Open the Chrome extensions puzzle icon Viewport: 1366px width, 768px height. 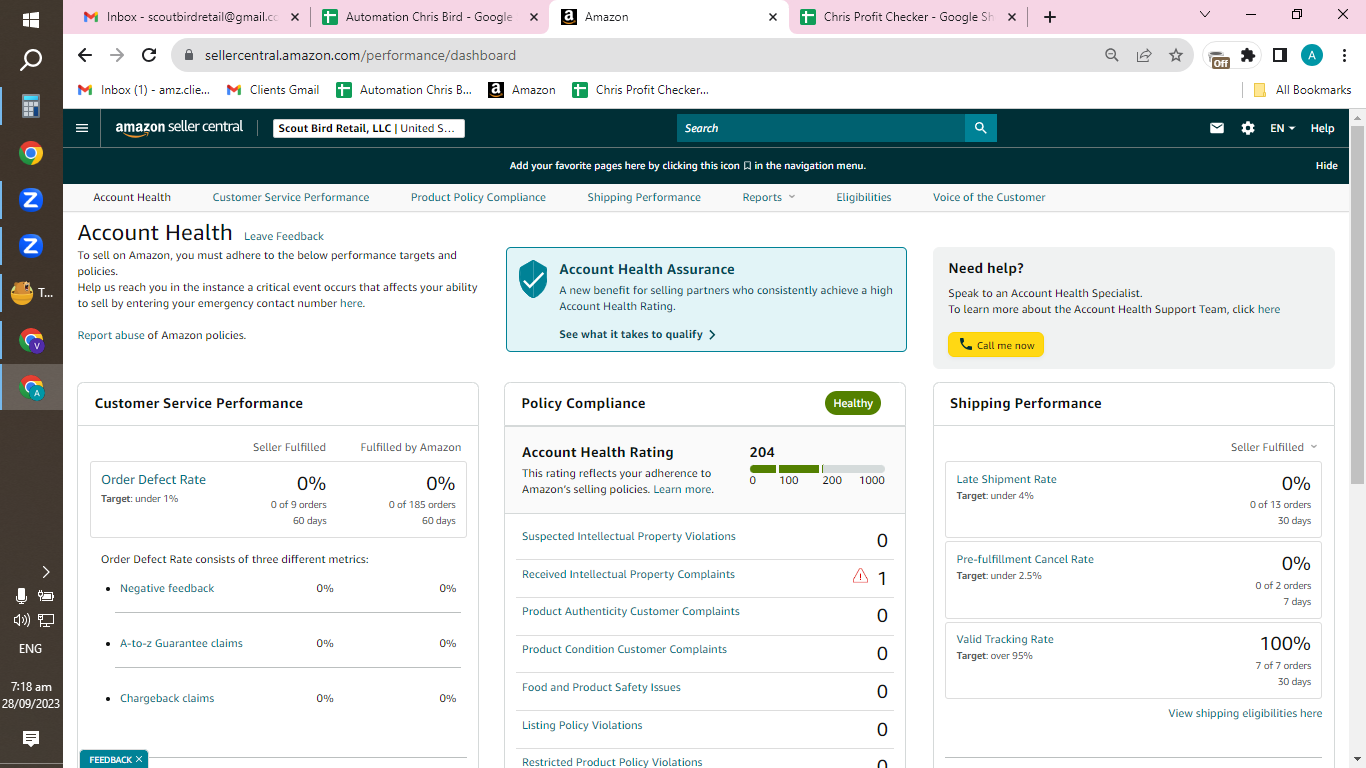(1248, 55)
